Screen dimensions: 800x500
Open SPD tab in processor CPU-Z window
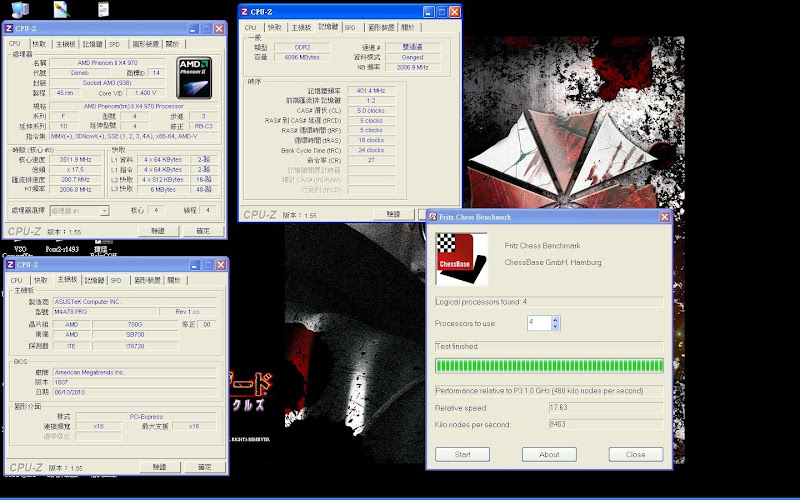(114, 44)
